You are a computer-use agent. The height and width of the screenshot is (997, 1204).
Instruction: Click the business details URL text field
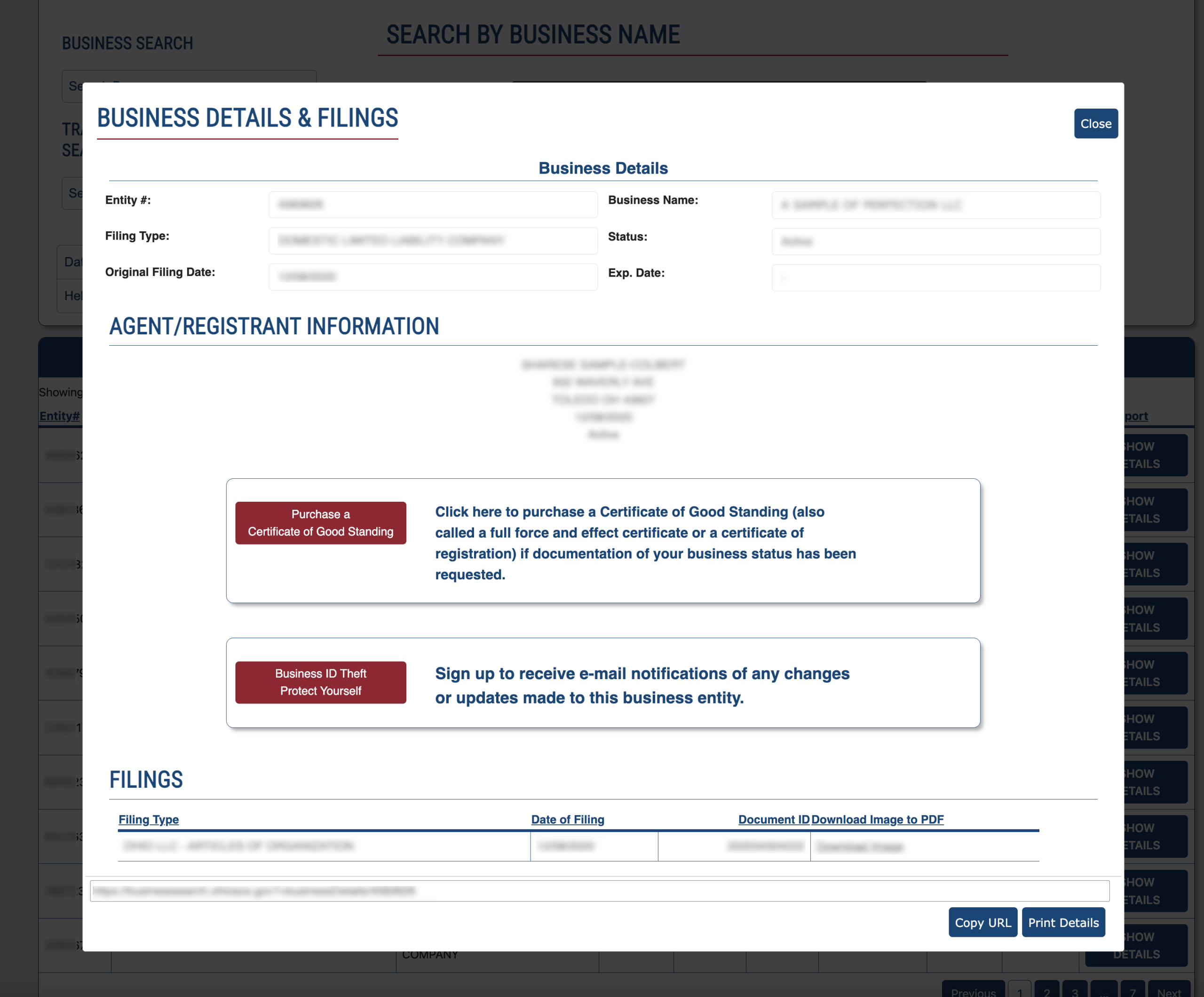[x=599, y=891]
